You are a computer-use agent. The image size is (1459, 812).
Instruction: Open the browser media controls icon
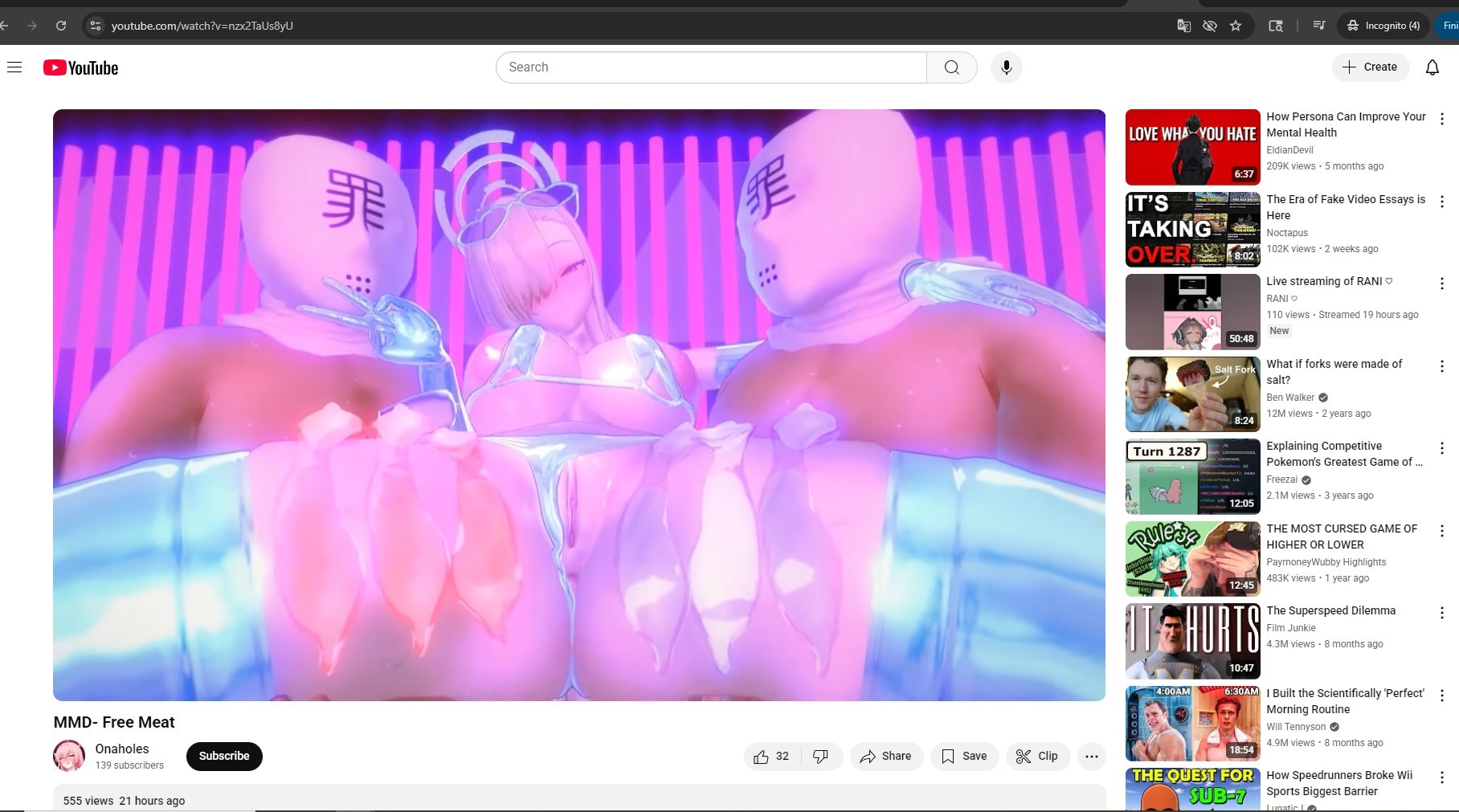pos(1318,26)
